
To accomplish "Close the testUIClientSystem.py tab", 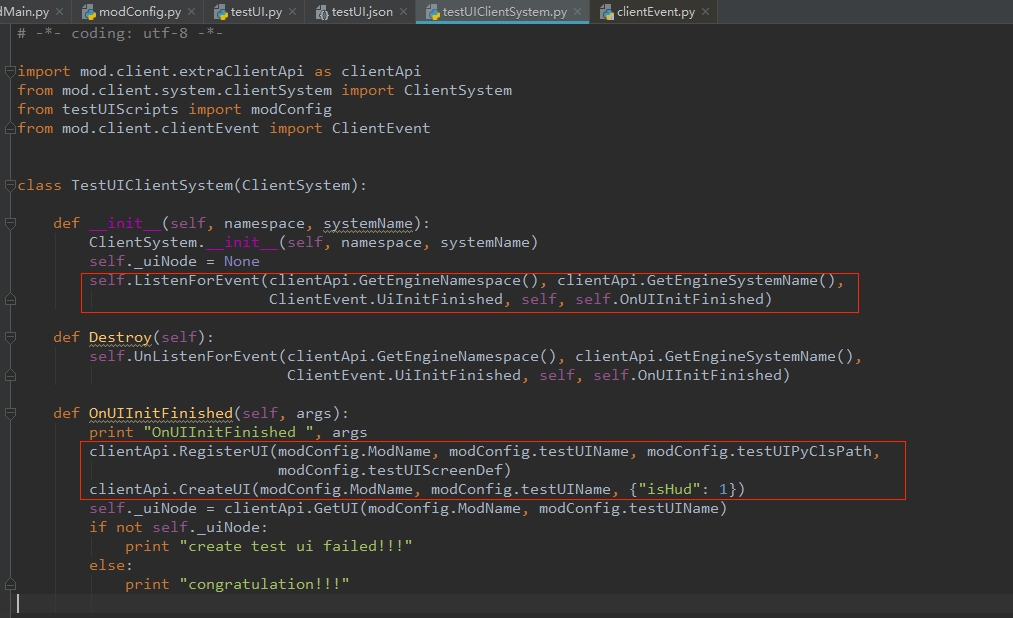I will click(x=578, y=12).
